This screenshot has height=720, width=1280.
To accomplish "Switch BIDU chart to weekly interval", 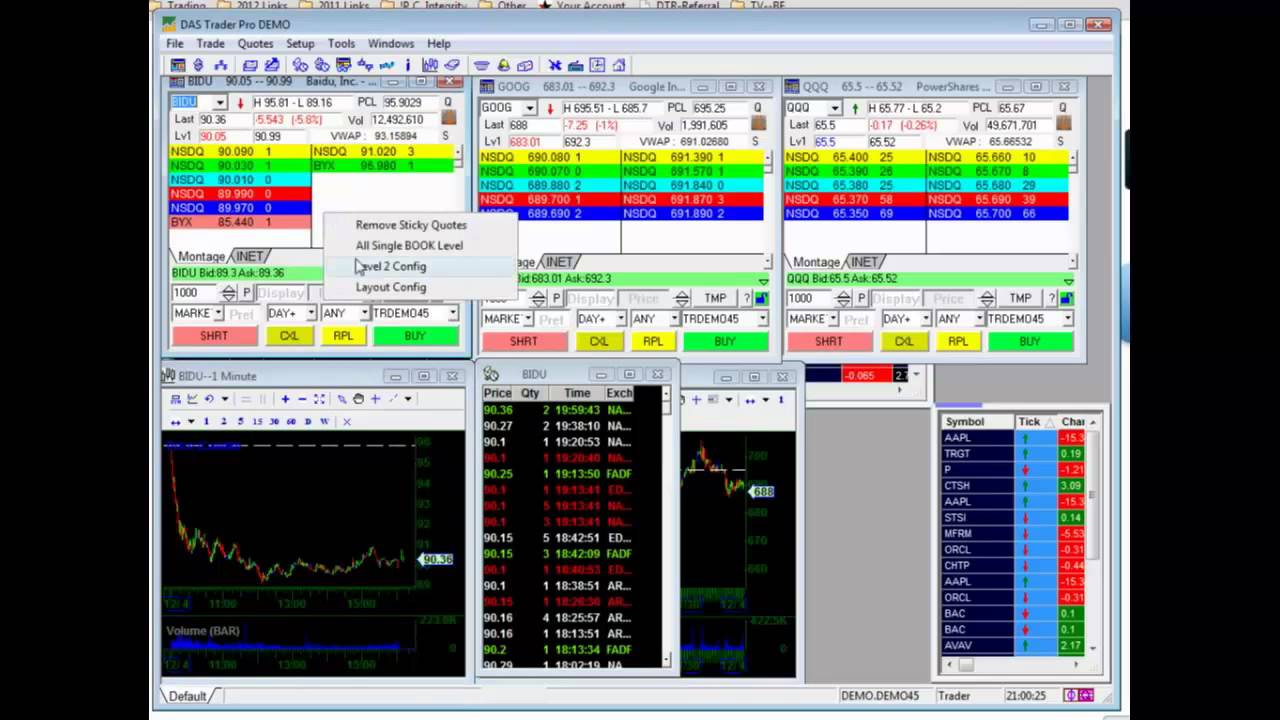I will click(324, 422).
